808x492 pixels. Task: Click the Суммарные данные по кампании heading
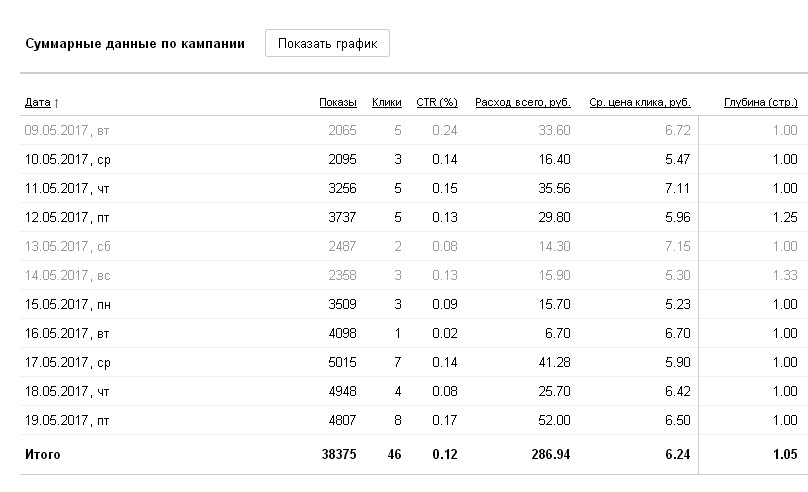click(x=135, y=43)
